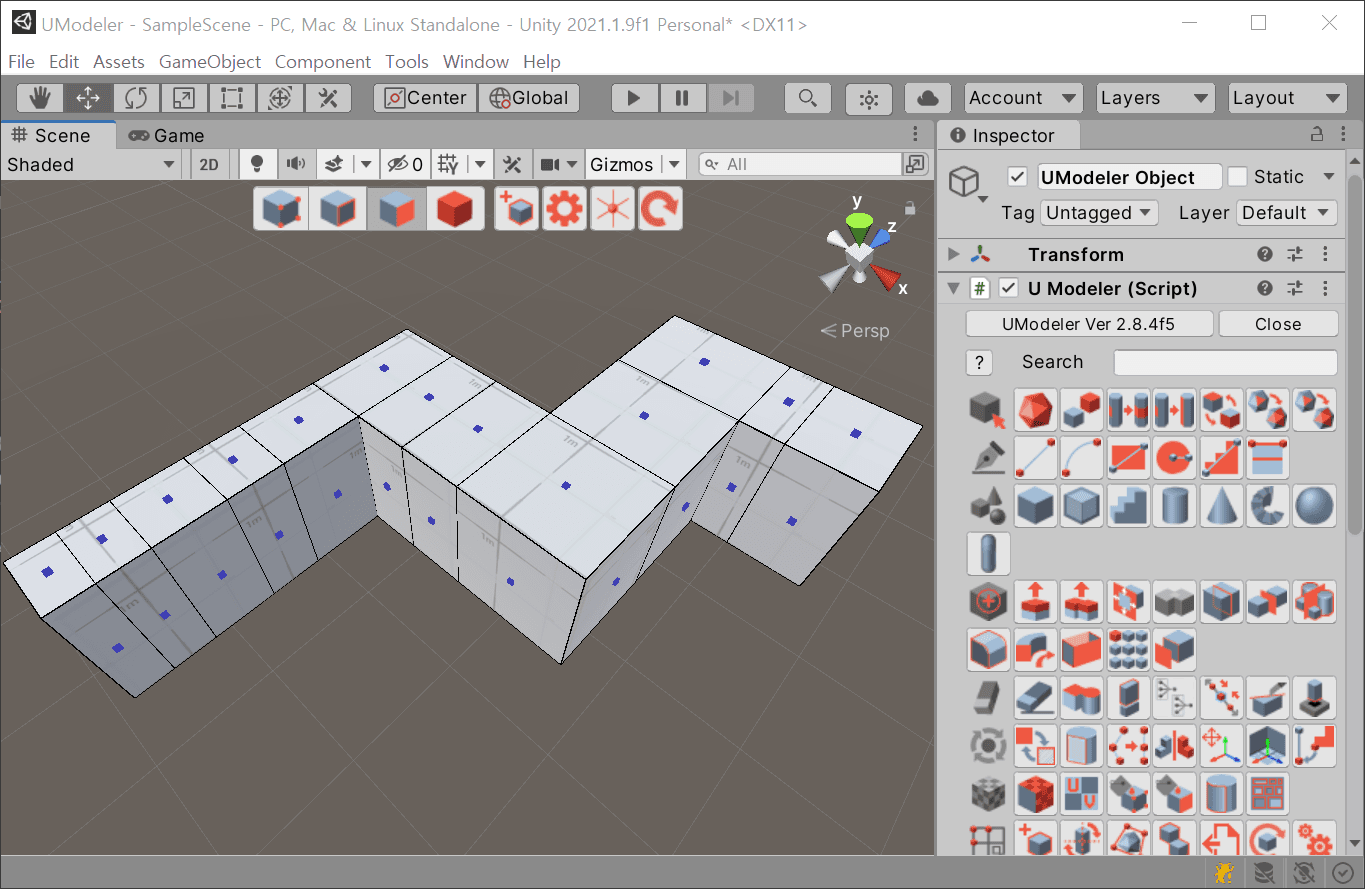The width and height of the screenshot is (1365, 889).
Task: Open the Shaded draw mode dropdown
Action: (x=91, y=165)
